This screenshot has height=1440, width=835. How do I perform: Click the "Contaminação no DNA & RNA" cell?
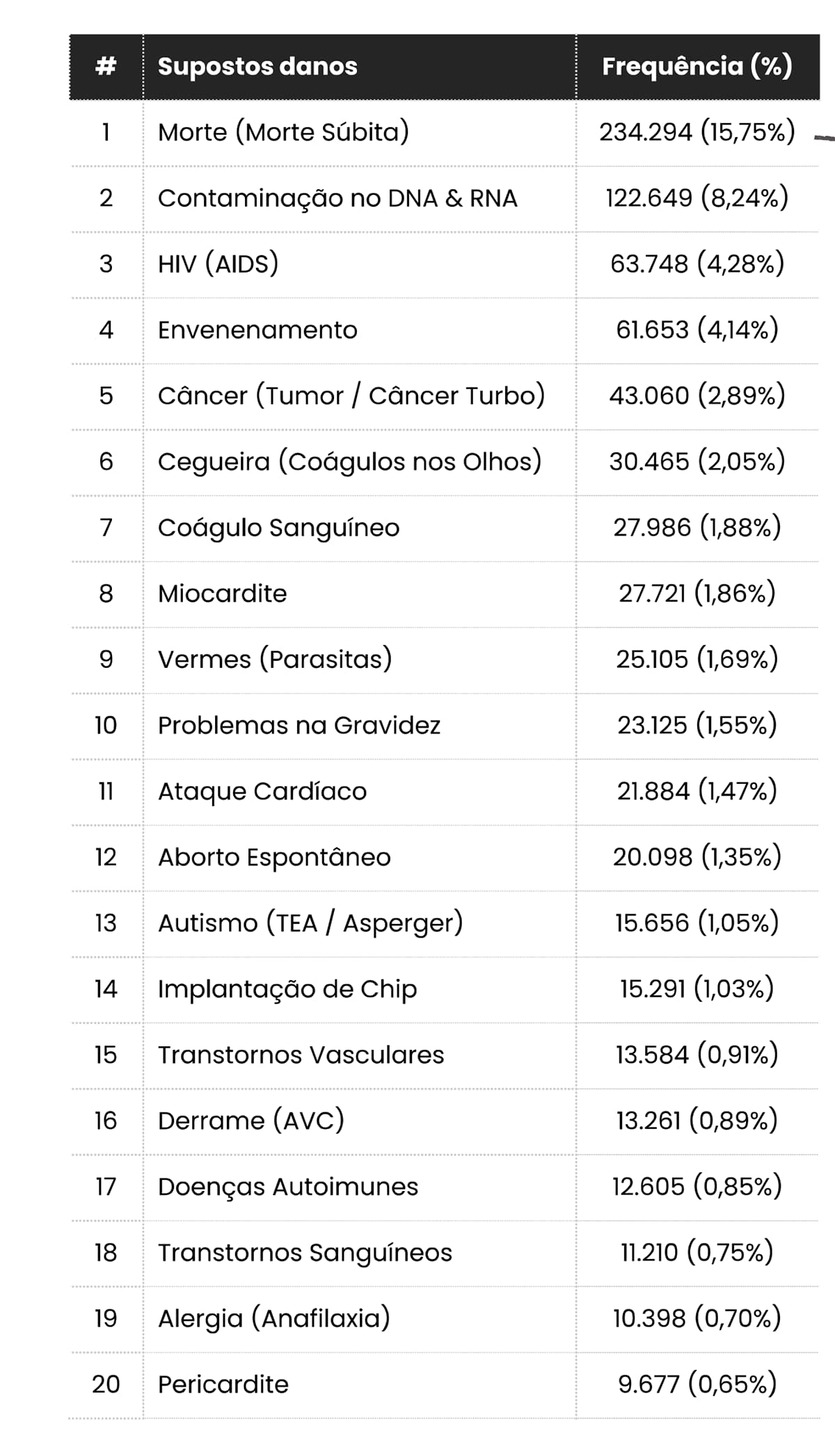click(x=337, y=198)
